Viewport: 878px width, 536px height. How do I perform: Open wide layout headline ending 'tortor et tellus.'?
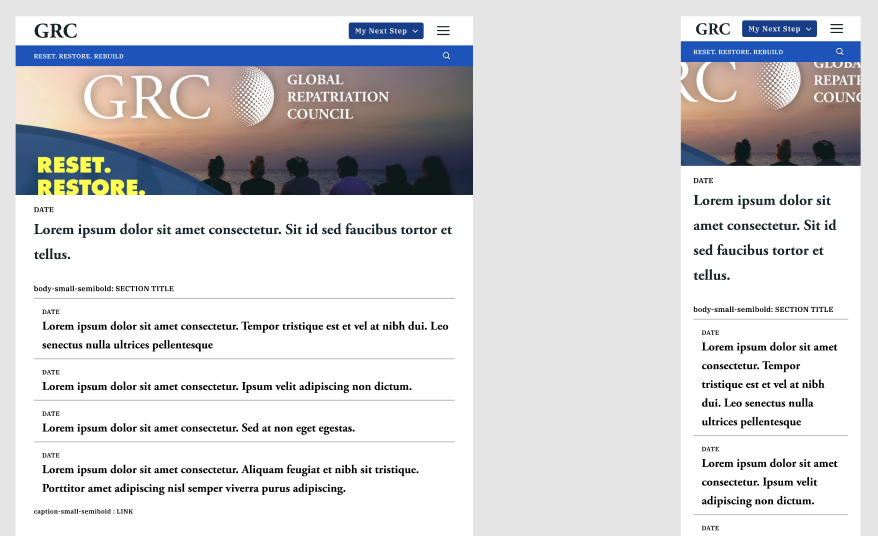pos(242,242)
